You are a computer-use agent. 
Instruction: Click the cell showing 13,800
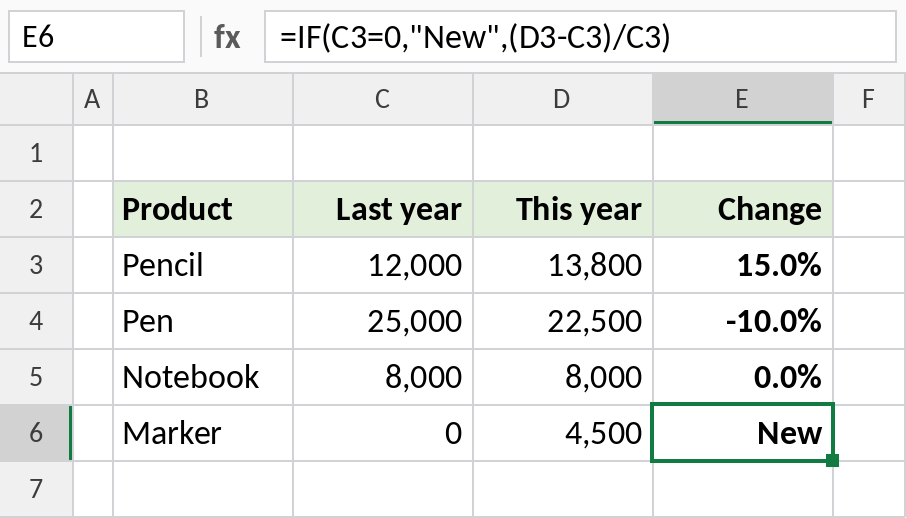click(x=563, y=265)
